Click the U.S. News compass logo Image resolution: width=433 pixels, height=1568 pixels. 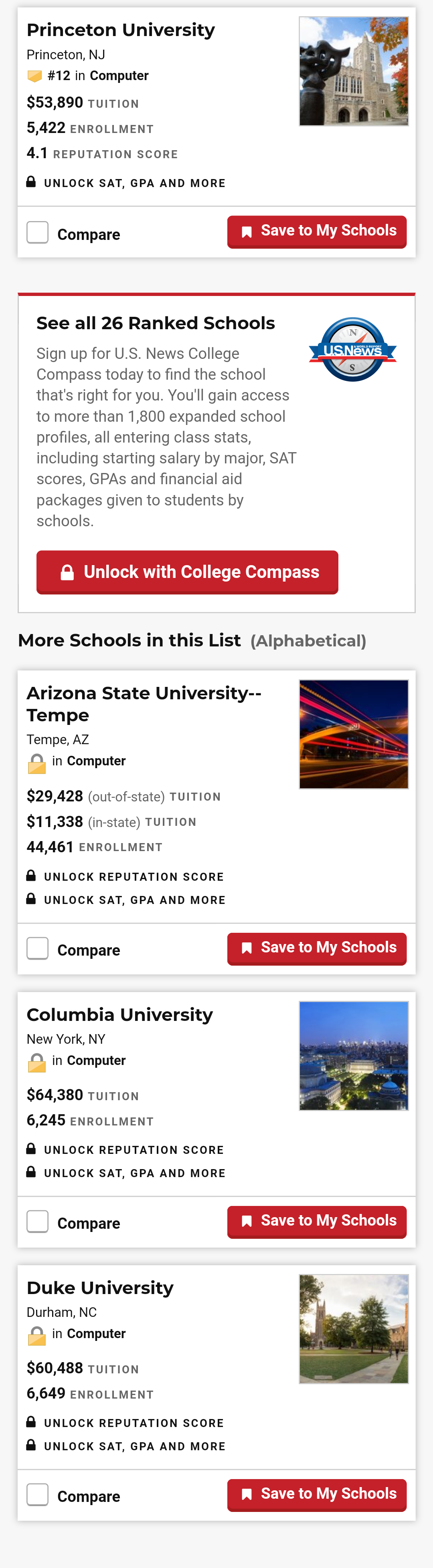click(352, 349)
